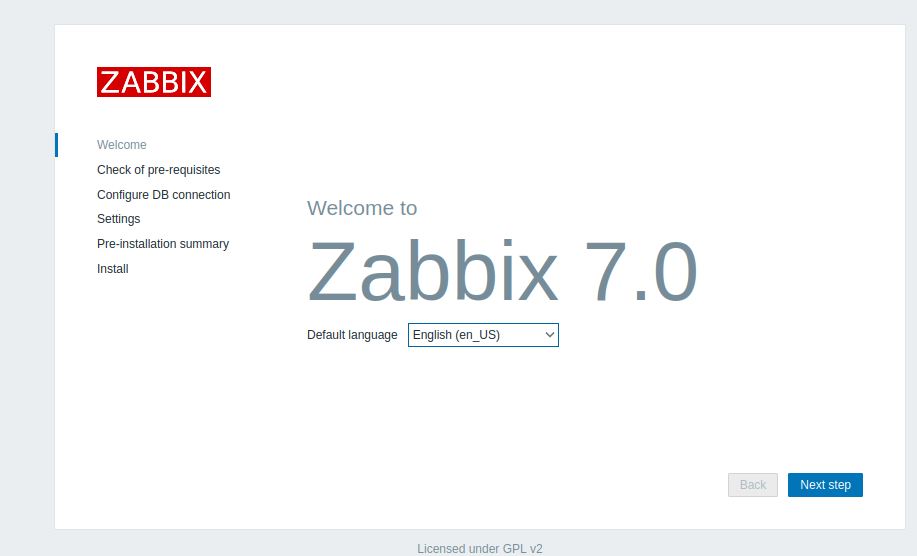Screen dimensions: 917x556
Task: Select the Install step
Action: coord(113,269)
